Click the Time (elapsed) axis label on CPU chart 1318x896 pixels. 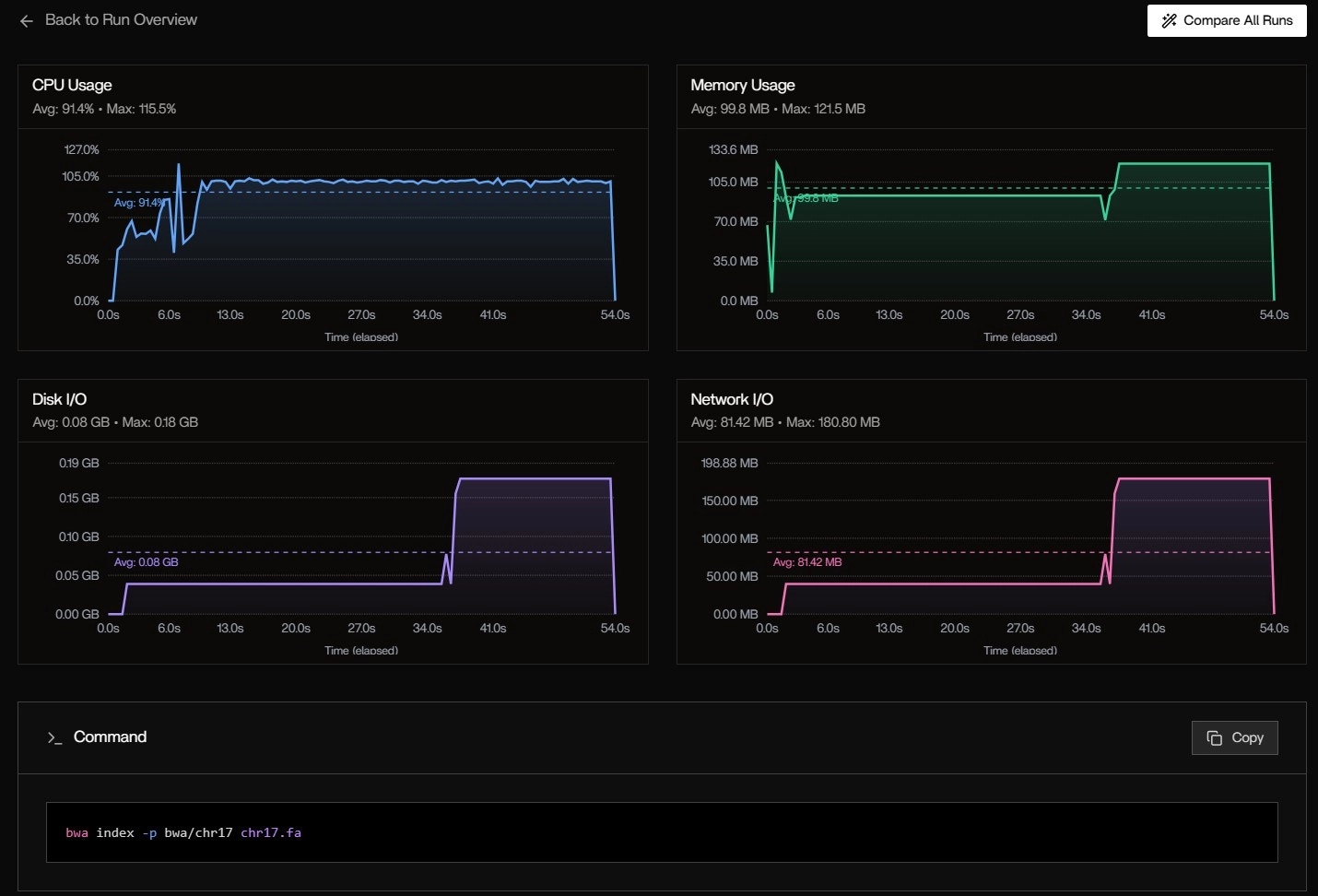point(361,337)
